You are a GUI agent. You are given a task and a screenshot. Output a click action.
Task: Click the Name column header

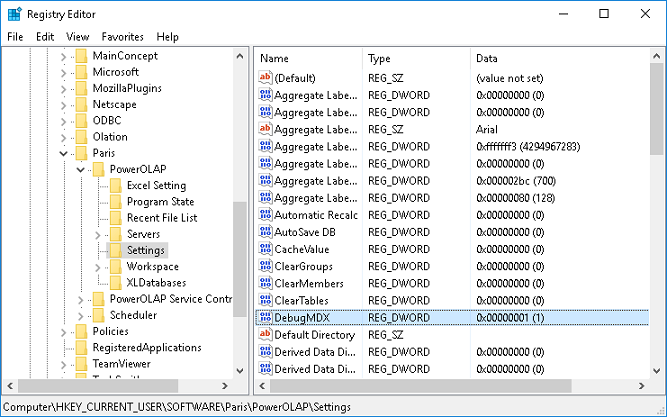[x=309, y=58]
